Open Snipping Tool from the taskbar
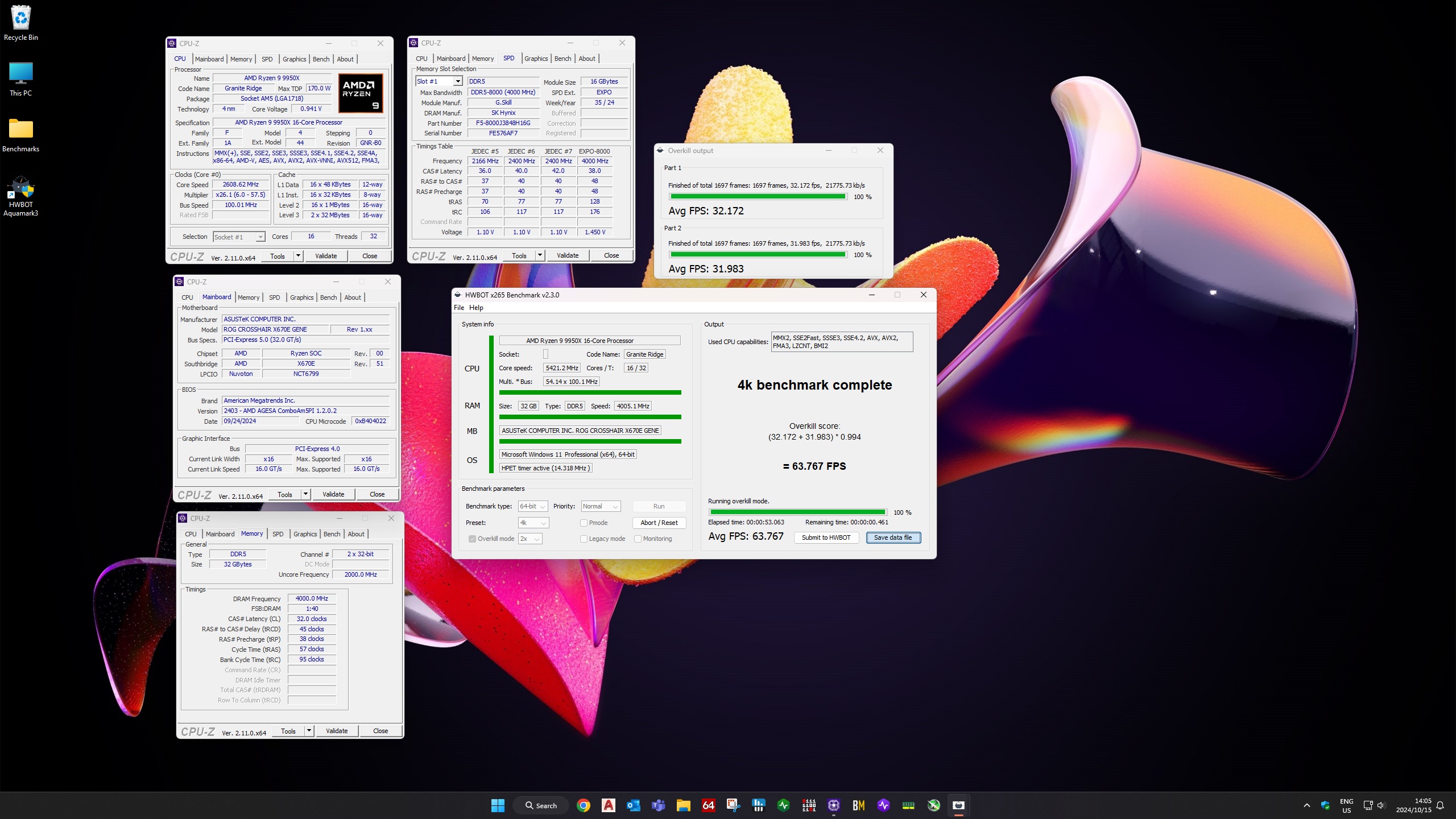This screenshot has width=1456, height=819. pyautogui.click(x=734, y=805)
